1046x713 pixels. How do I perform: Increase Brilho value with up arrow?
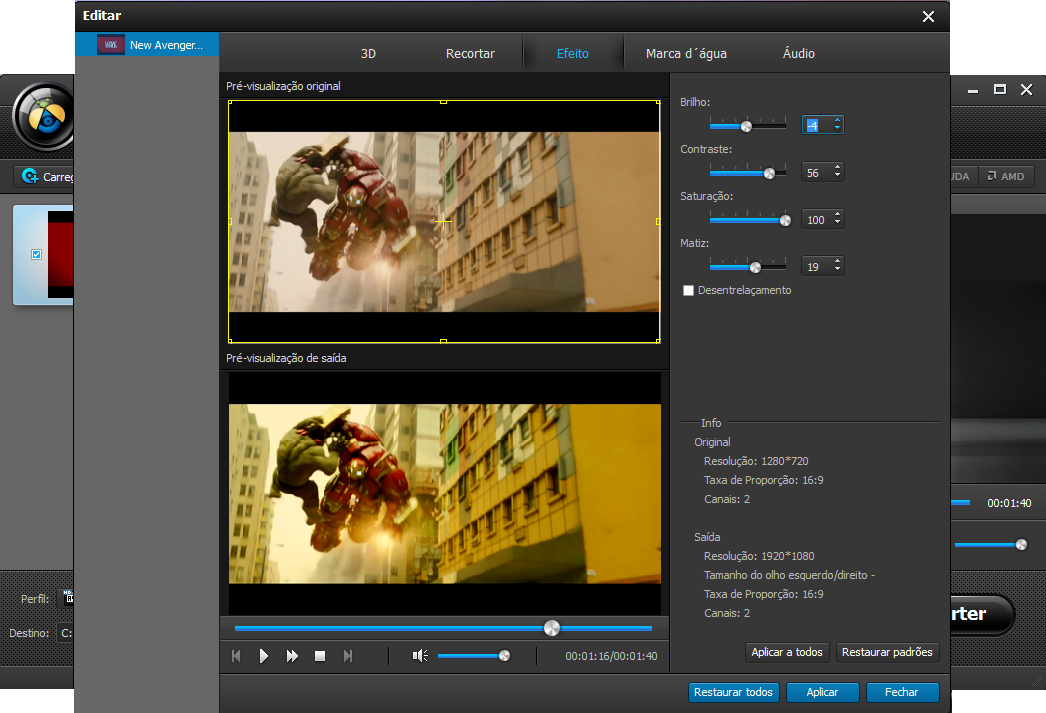(837, 120)
